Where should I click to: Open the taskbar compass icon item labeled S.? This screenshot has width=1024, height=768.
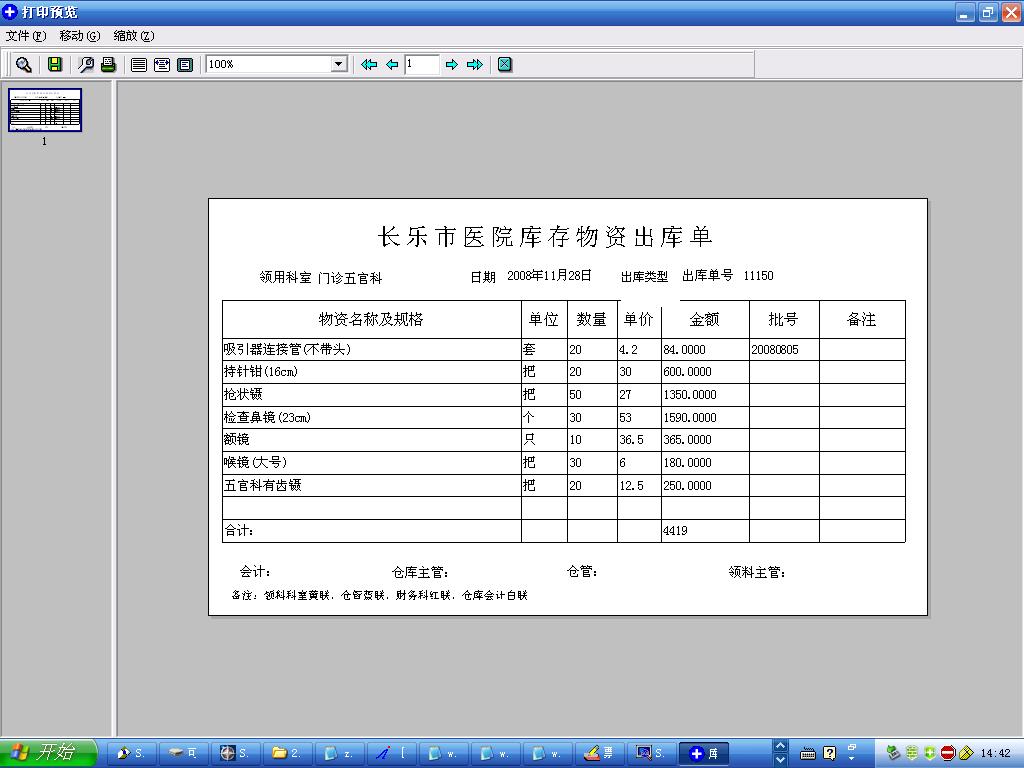click(234, 754)
